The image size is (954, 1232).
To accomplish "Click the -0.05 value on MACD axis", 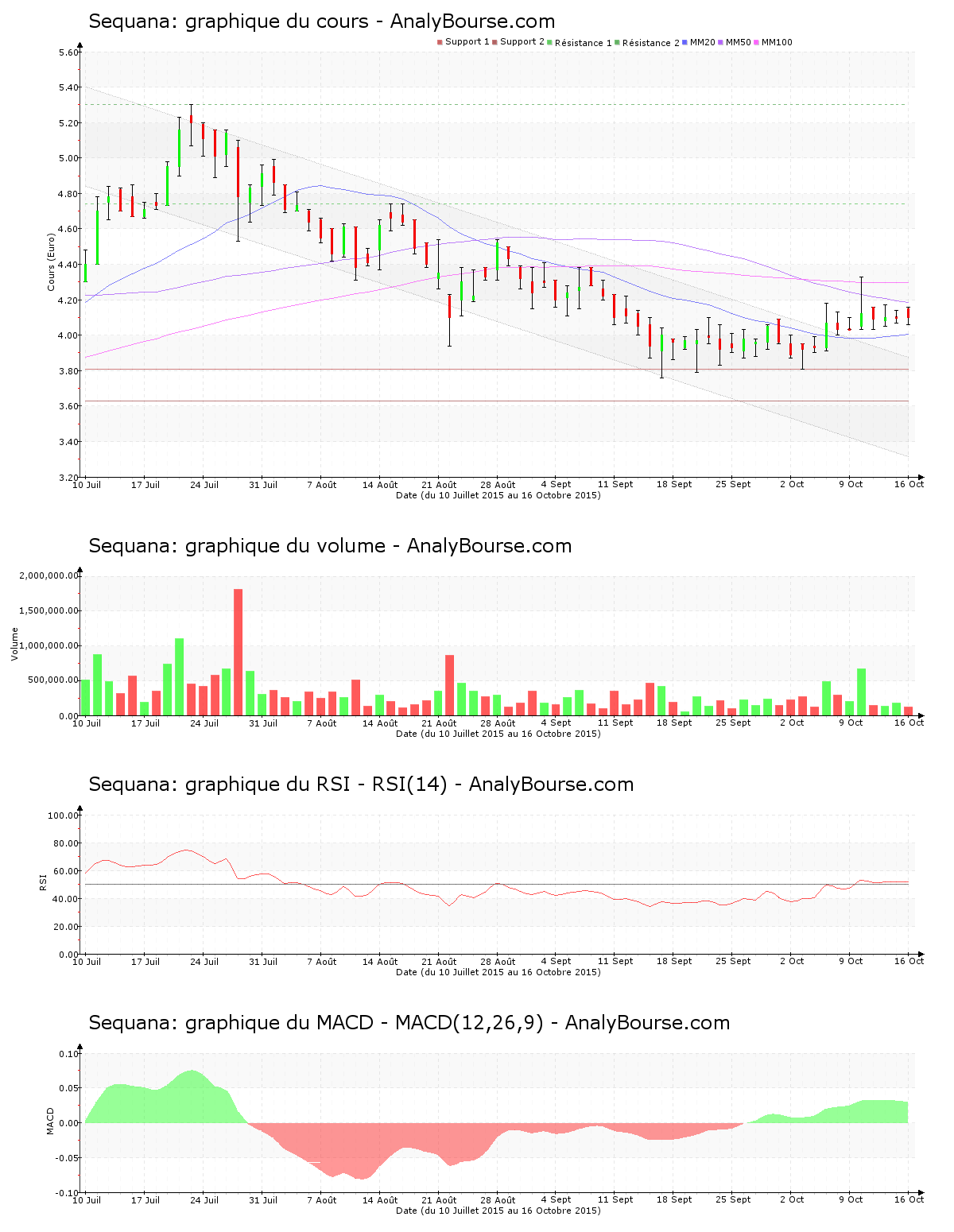I will pos(67,1158).
